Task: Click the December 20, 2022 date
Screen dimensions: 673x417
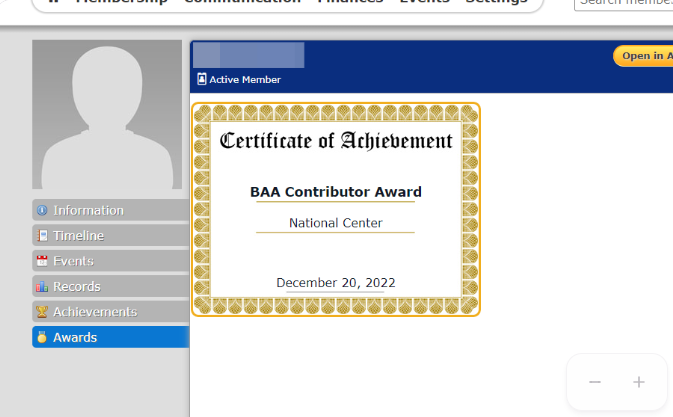Action: click(336, 283)
